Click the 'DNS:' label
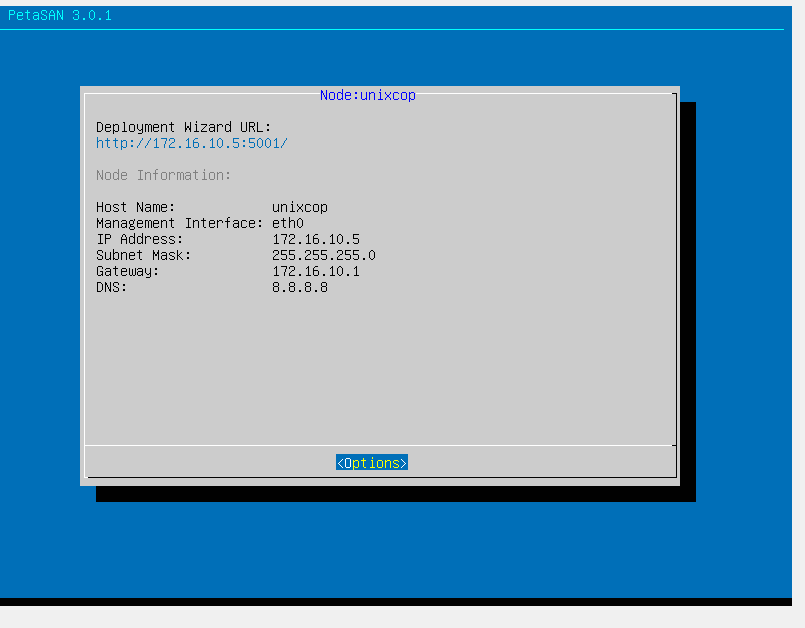The width and height of the screenshot is (805, 628). pyautogui.click(x=111, y=287)
